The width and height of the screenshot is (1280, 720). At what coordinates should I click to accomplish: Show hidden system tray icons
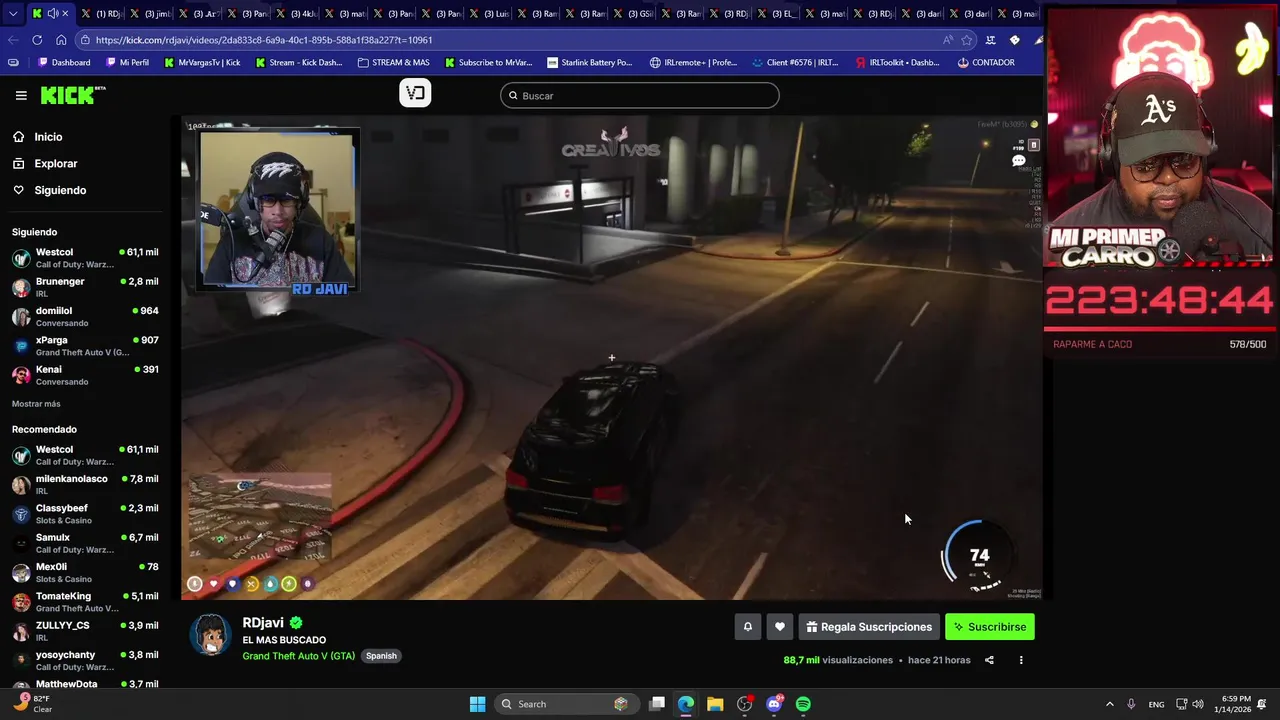click(1109, 704)
